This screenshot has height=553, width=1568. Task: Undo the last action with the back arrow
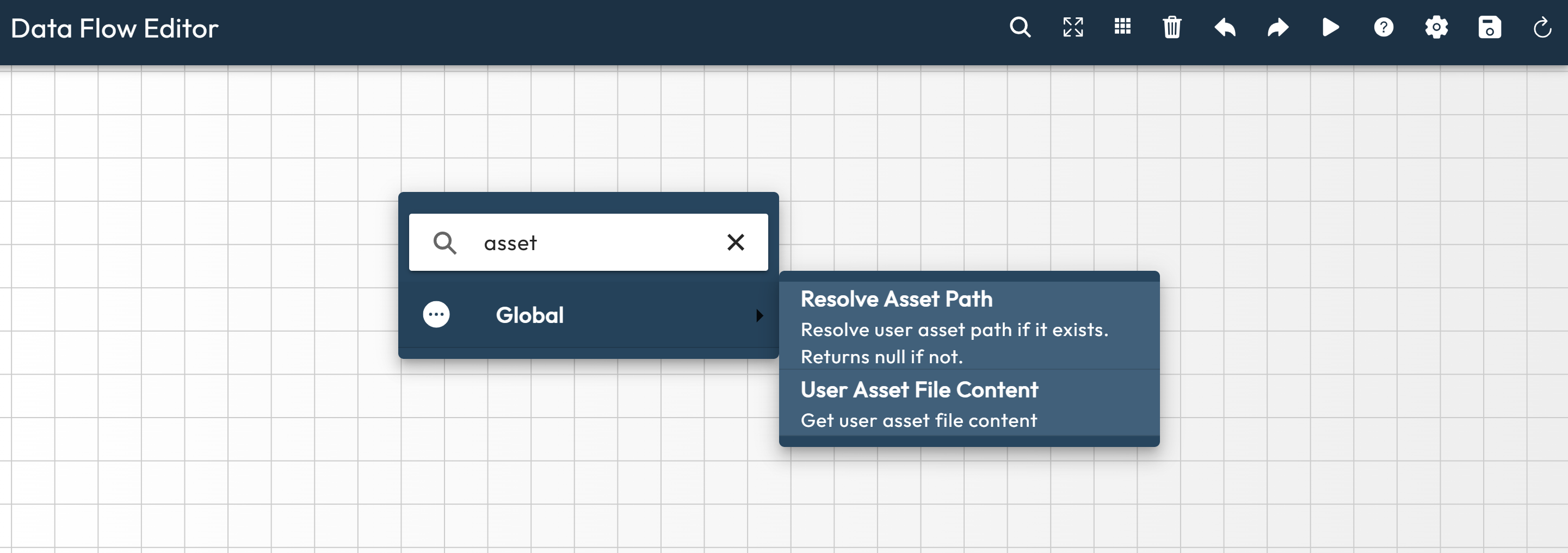coord(1225,27)
